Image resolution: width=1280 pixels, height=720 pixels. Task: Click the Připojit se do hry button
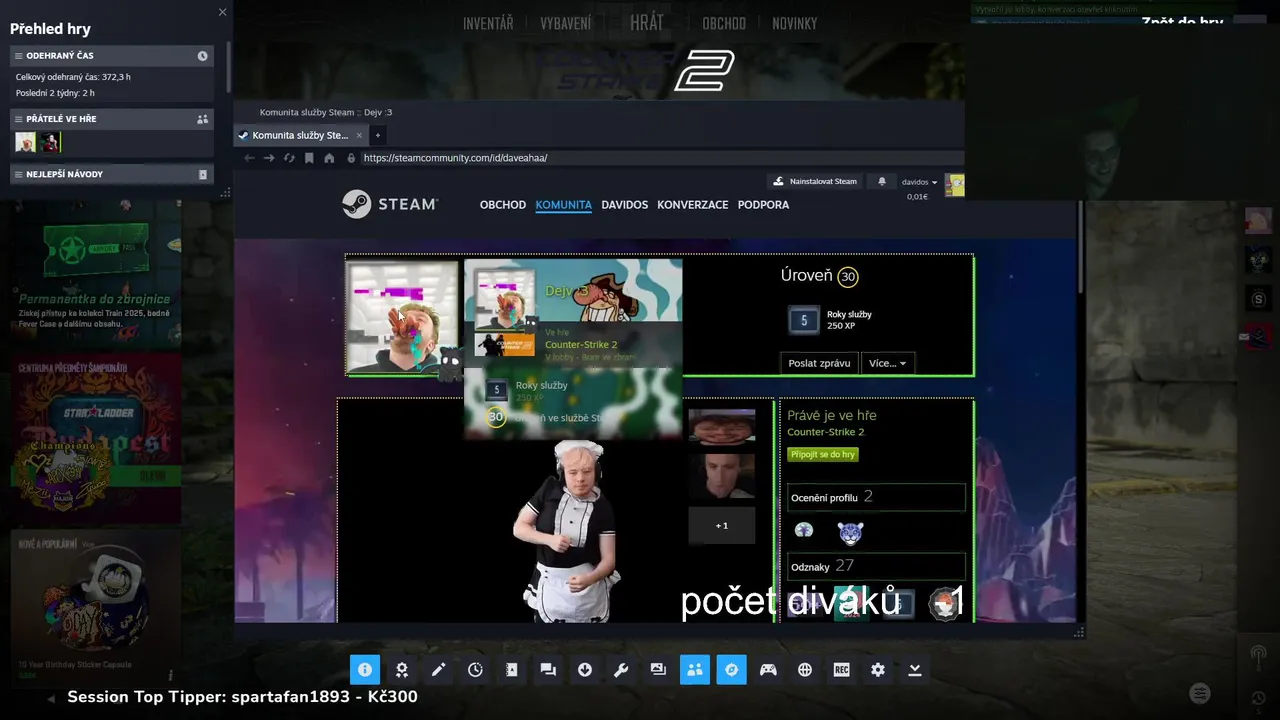click(x=823, y=454)
